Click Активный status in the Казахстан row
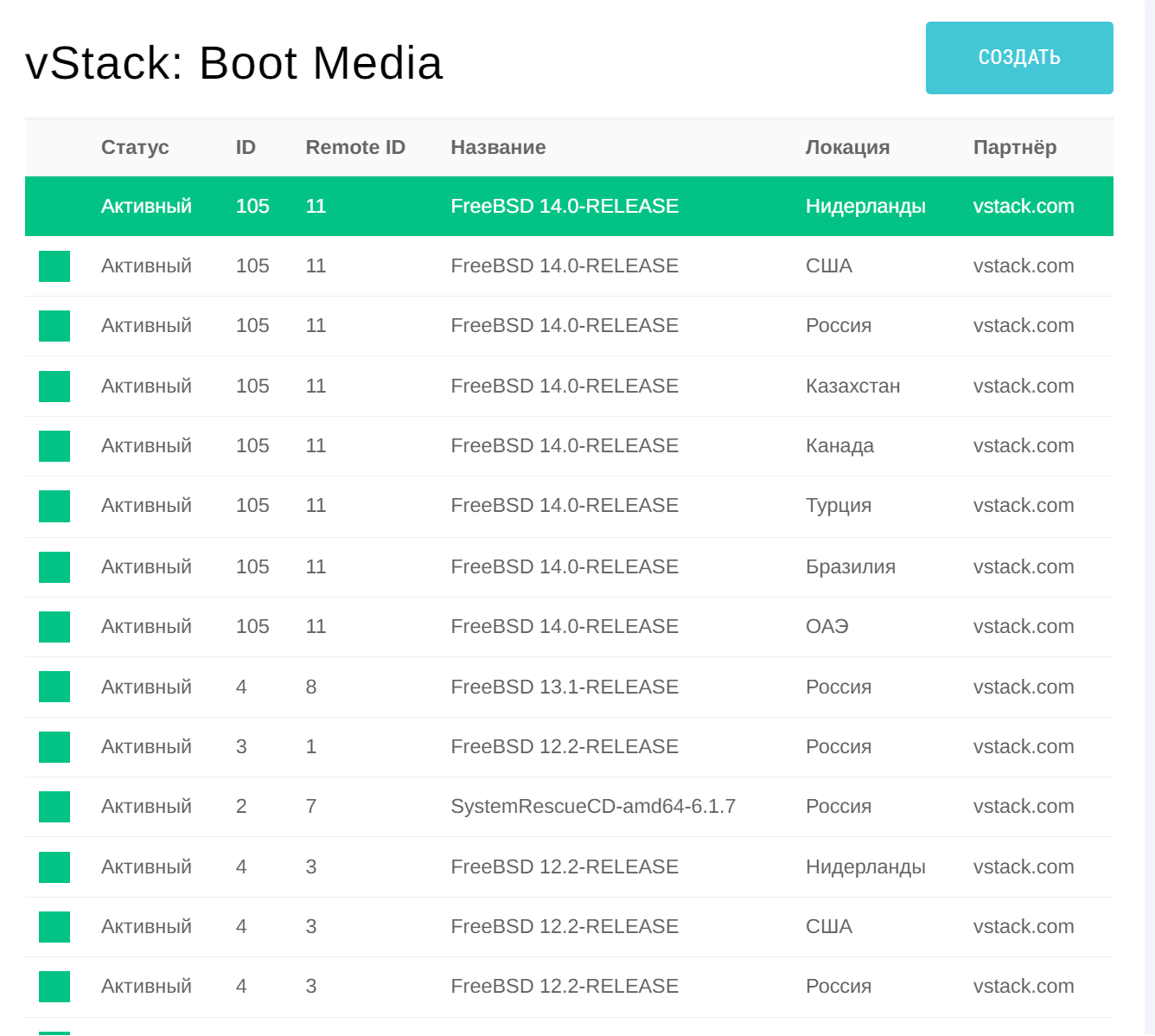The width and height of the screenshot is (1155, 1036). [x=146, y=386]
